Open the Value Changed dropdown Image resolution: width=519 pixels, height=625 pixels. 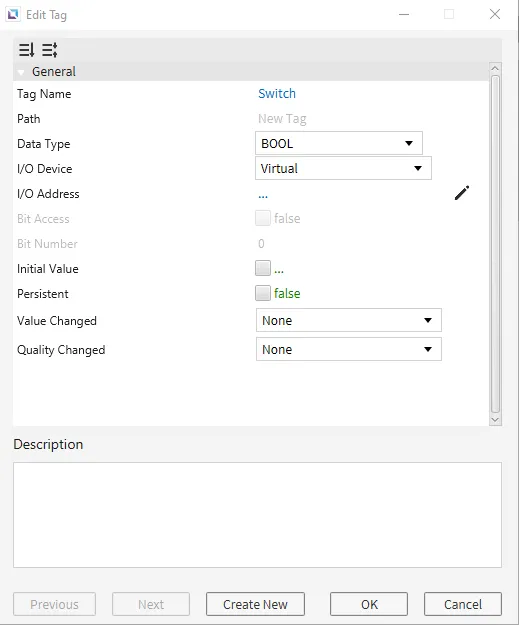pos(349,320)
